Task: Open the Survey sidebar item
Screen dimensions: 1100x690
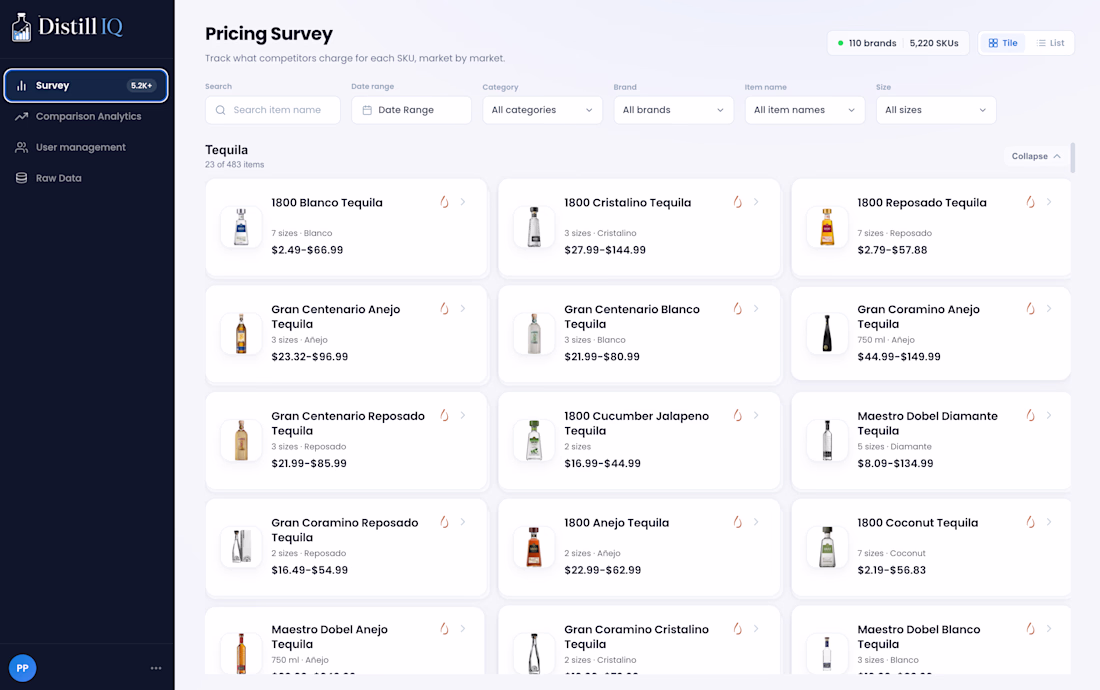Action: (86, 86)
